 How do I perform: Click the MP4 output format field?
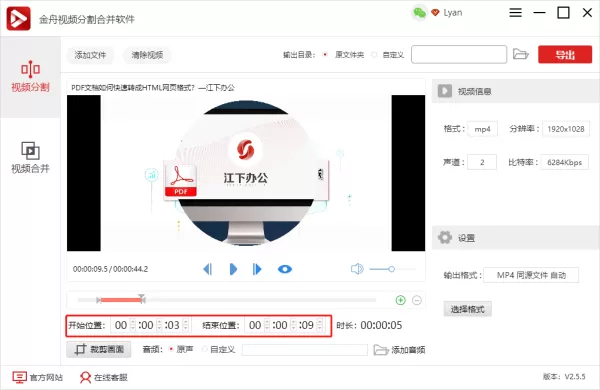click(x=531, y=275)
